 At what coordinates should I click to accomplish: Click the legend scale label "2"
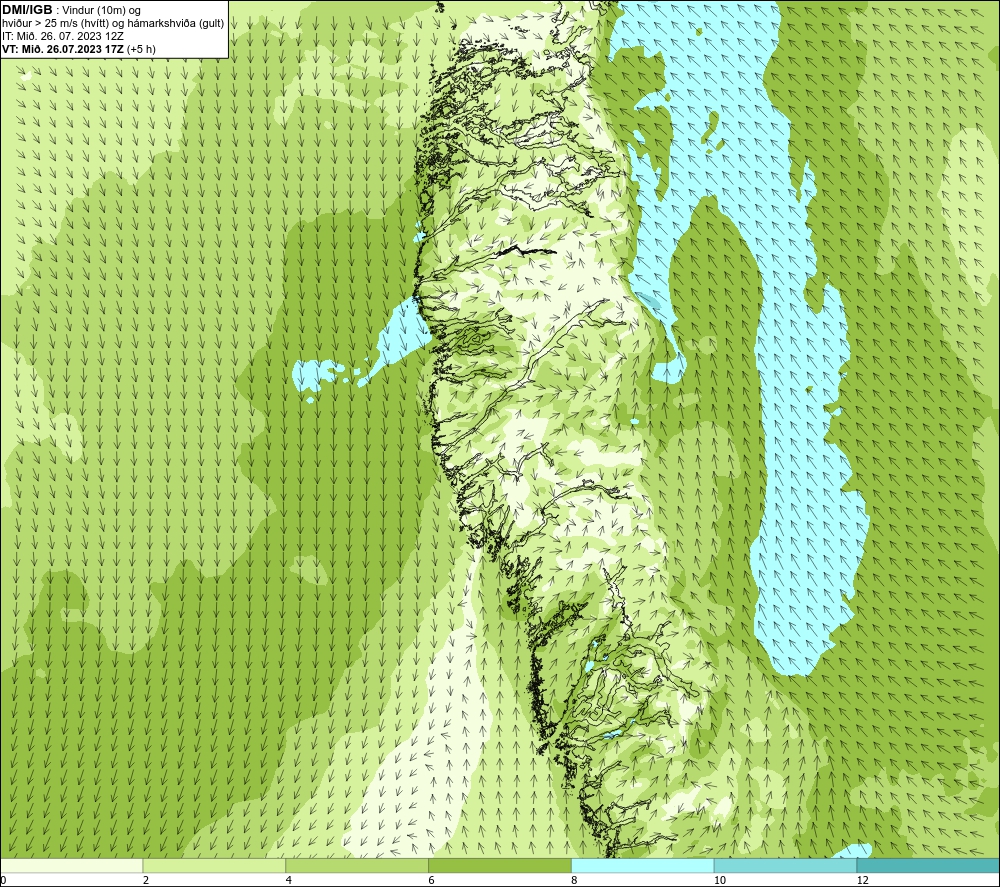click(x=146, y=880)
